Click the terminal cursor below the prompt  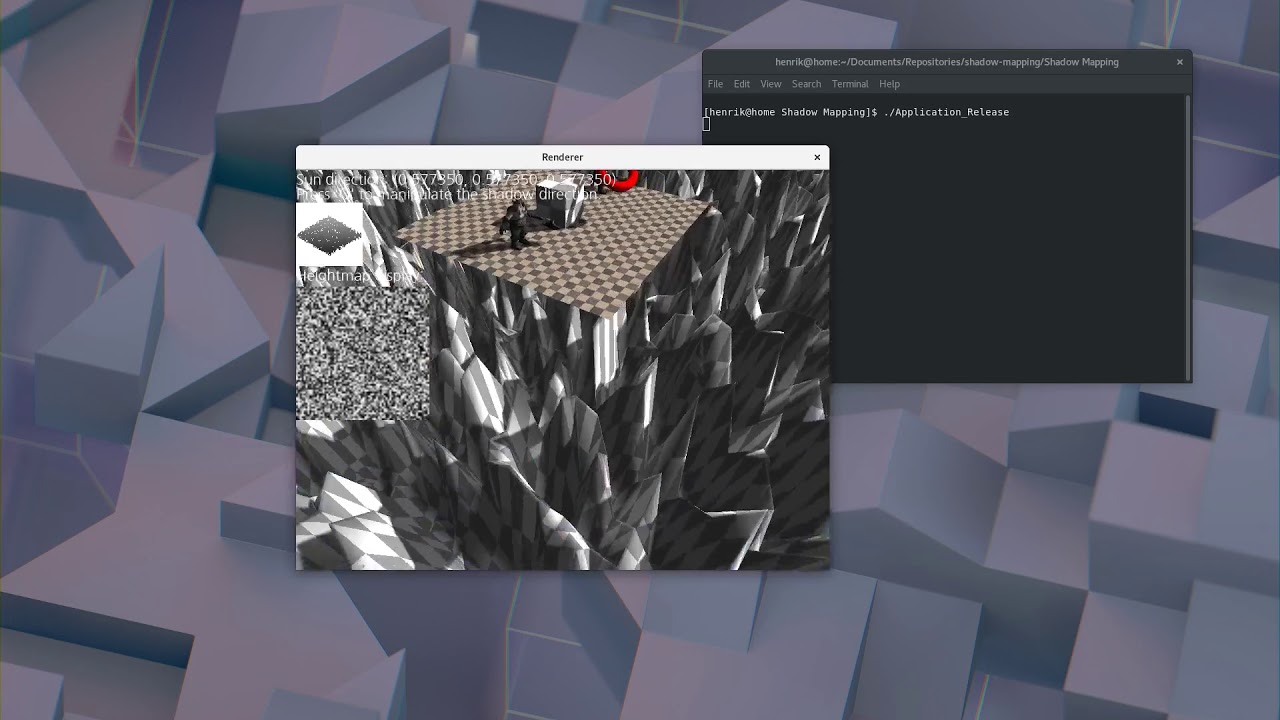click(x=706, y=124)
